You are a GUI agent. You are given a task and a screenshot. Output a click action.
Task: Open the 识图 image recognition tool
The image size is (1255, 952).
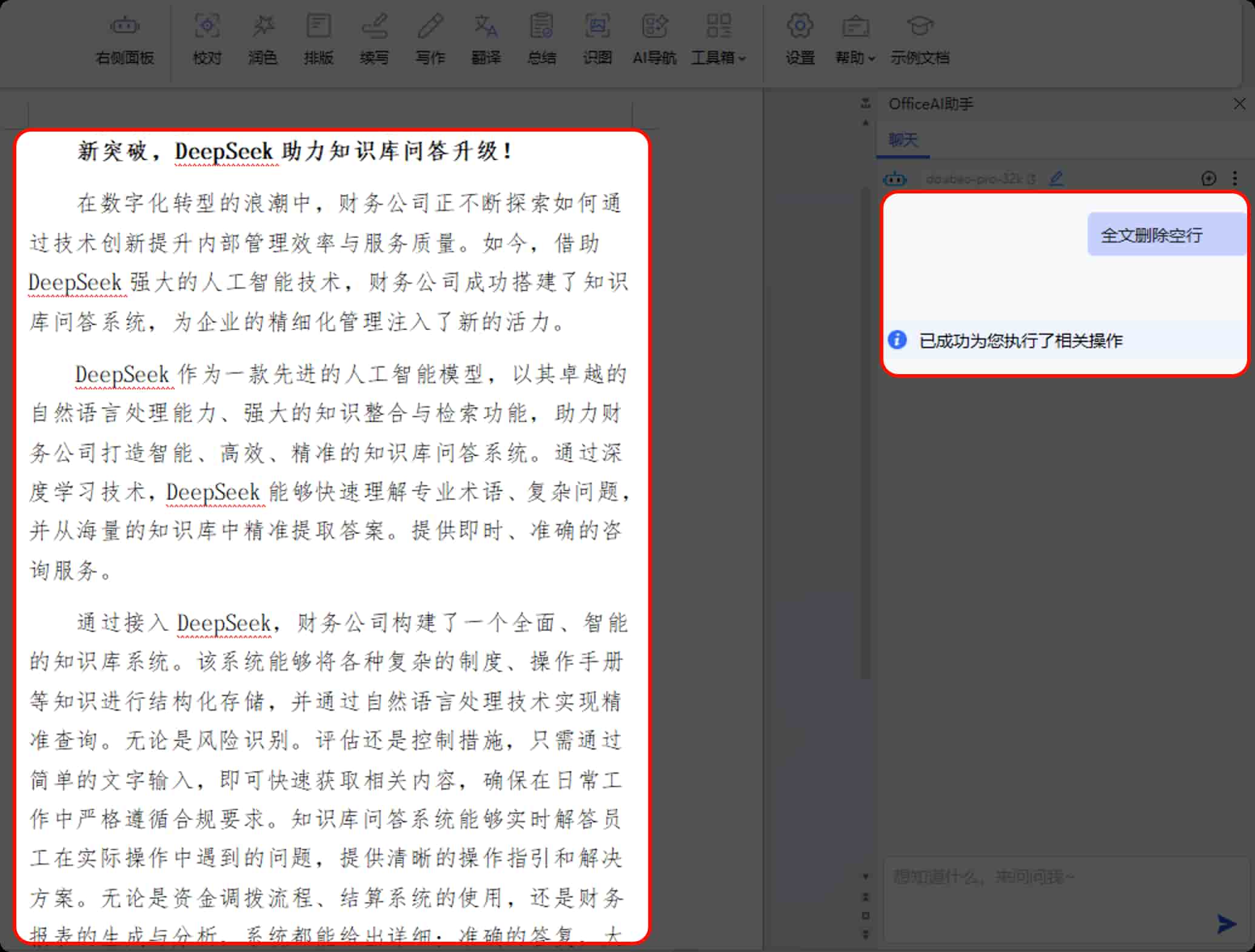[597, 38]
